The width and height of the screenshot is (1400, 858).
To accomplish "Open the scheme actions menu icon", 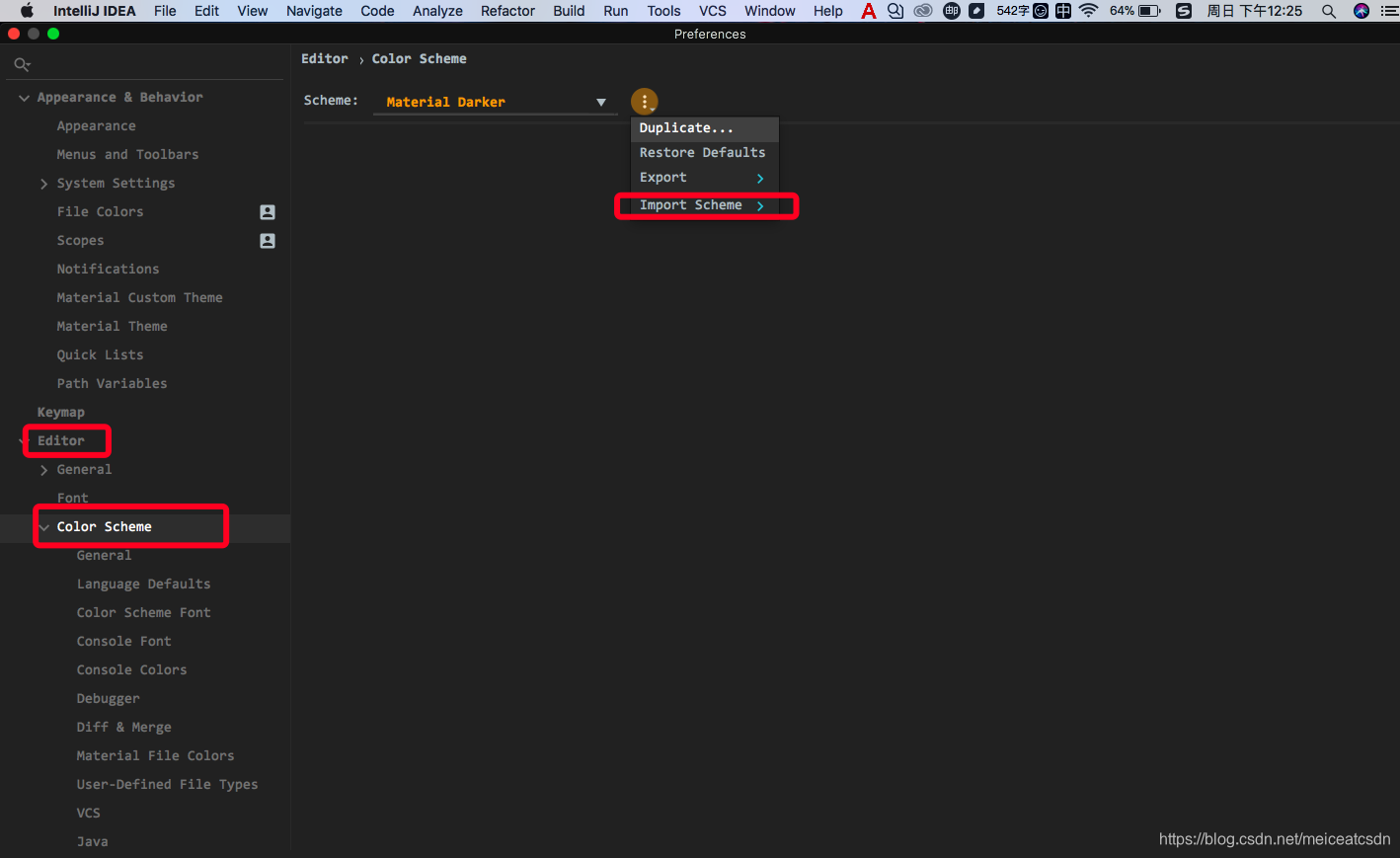I will click(x=644, y=101).
